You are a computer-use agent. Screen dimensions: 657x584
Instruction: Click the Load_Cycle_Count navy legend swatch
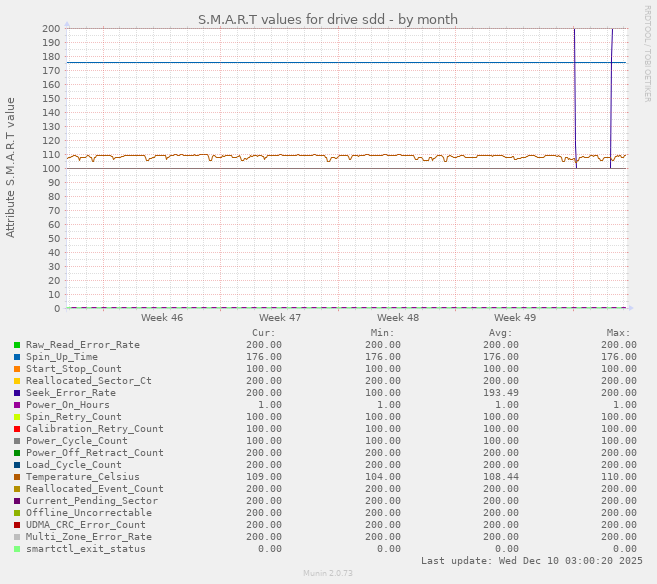tap(17, 465)
